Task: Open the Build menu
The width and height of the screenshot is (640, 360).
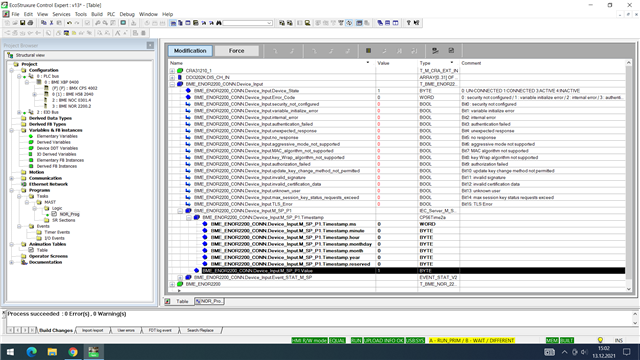Action: [x=97, y=14]
